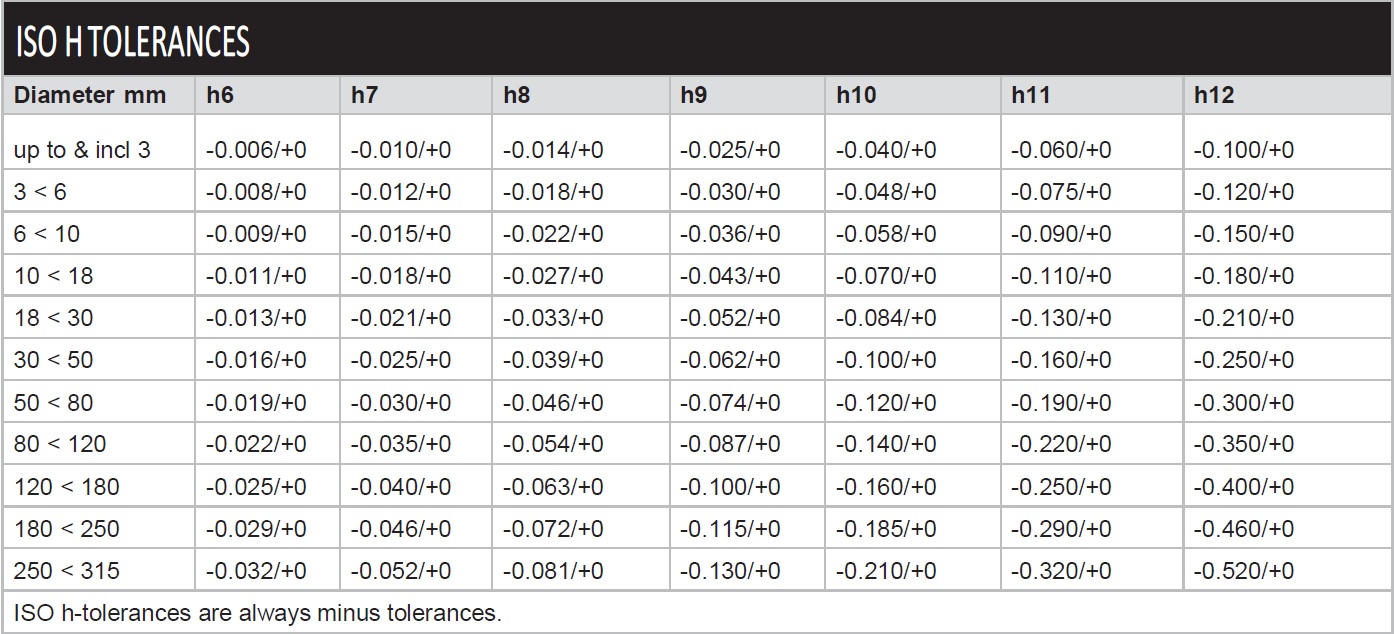Image resolution: width=1394 pixels, height=634 pixels.
Task: Select the -0.043/+0 tolerance cell
Action: [x=730, y=276]
